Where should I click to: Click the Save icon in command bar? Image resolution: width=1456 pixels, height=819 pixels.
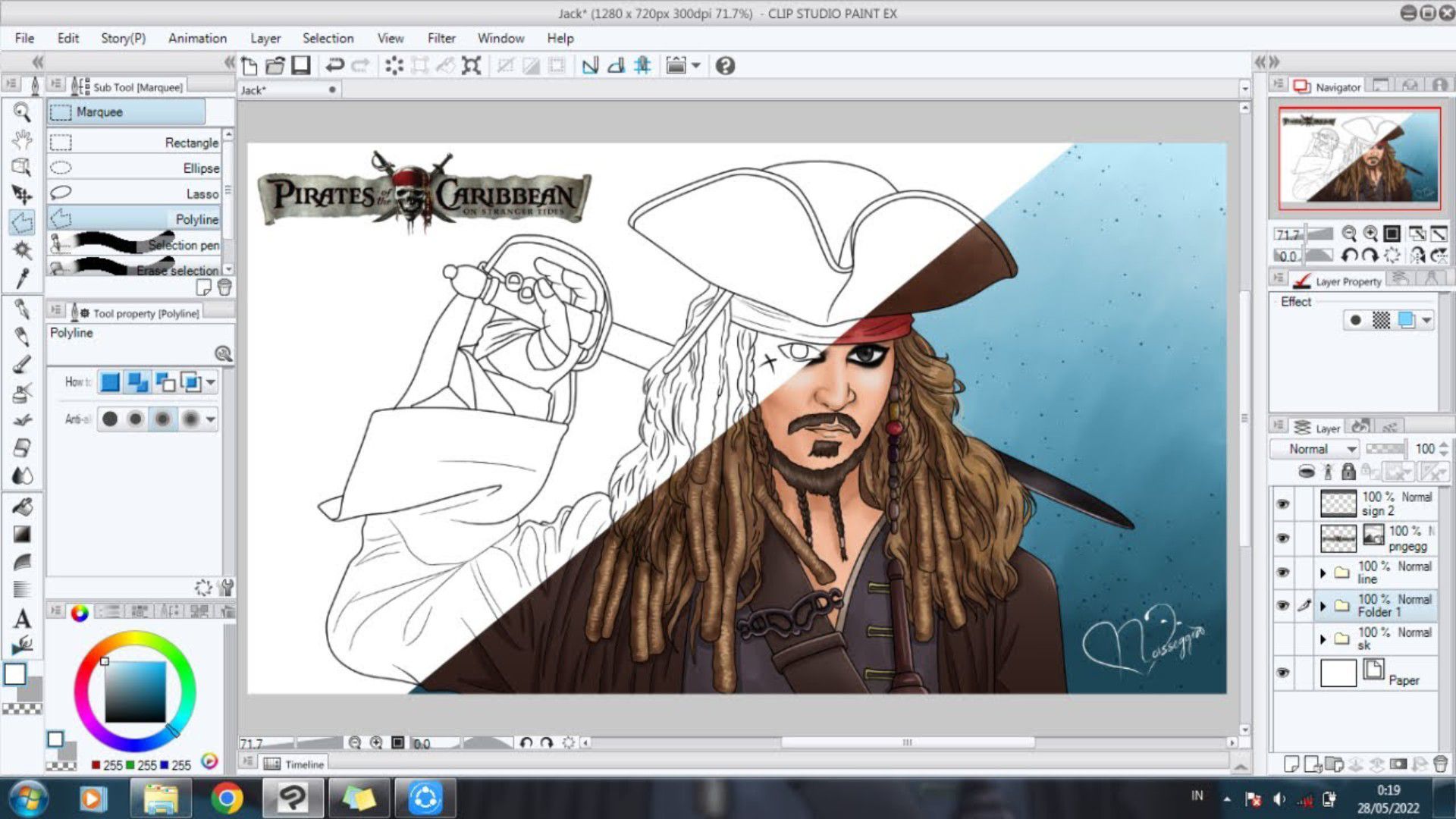click(301, 66)
